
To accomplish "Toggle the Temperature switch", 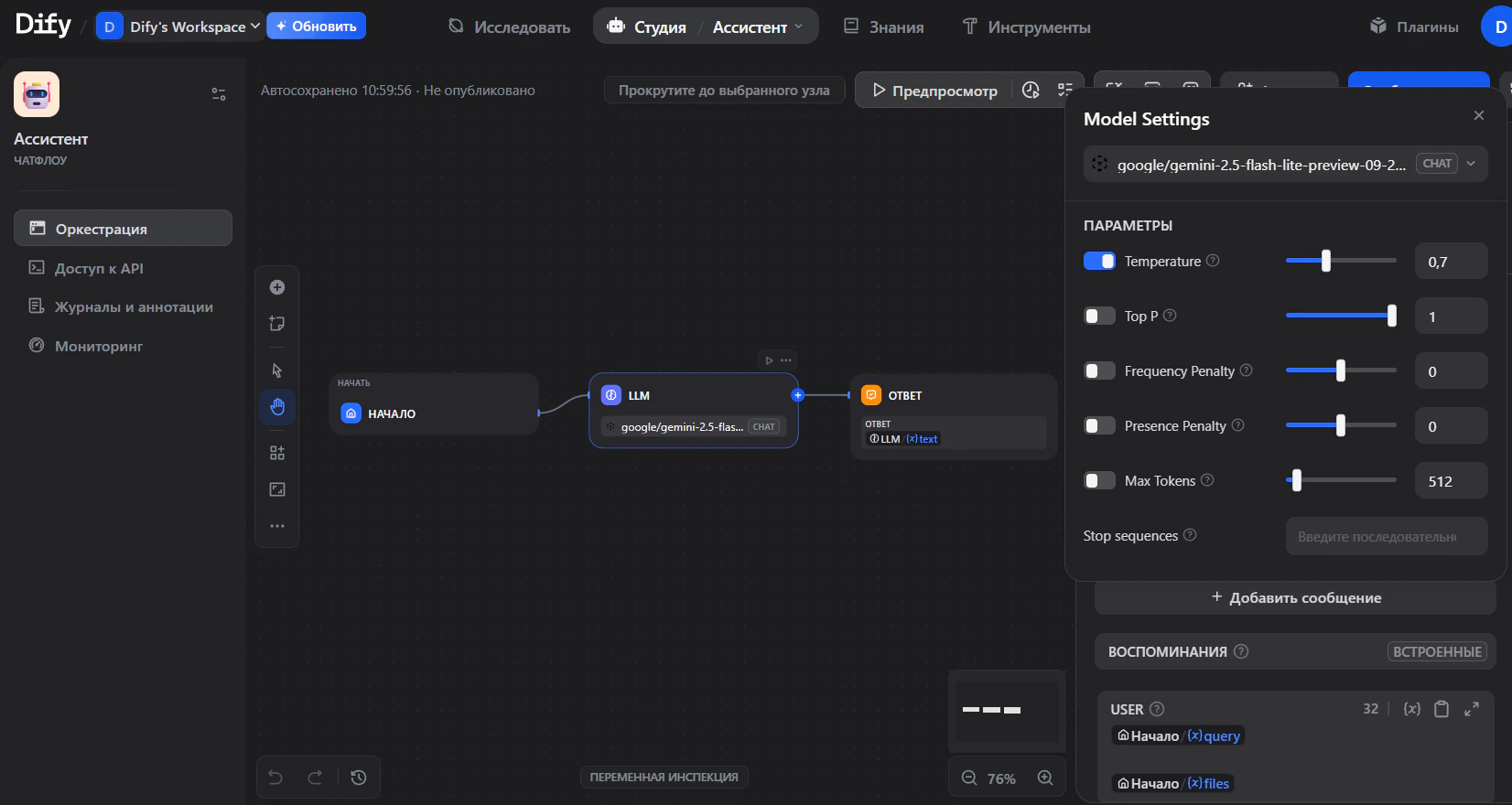I will [1099, 261].
